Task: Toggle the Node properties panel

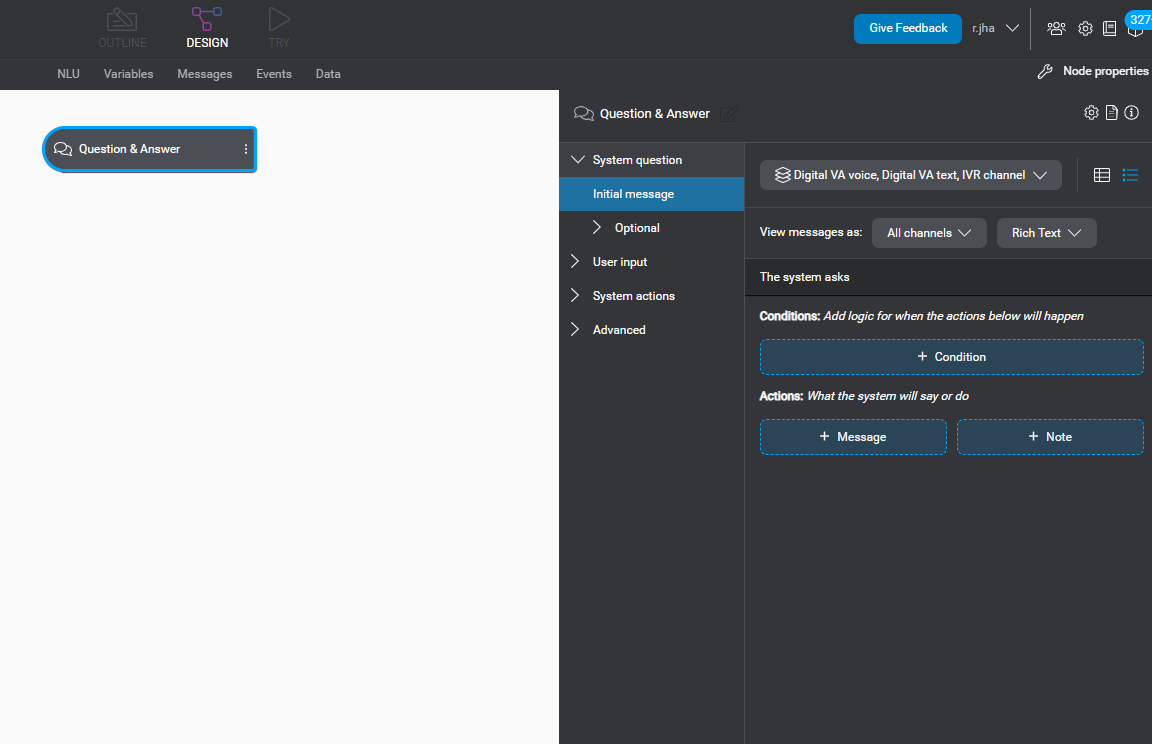Action: click(x=1093, y=71)
